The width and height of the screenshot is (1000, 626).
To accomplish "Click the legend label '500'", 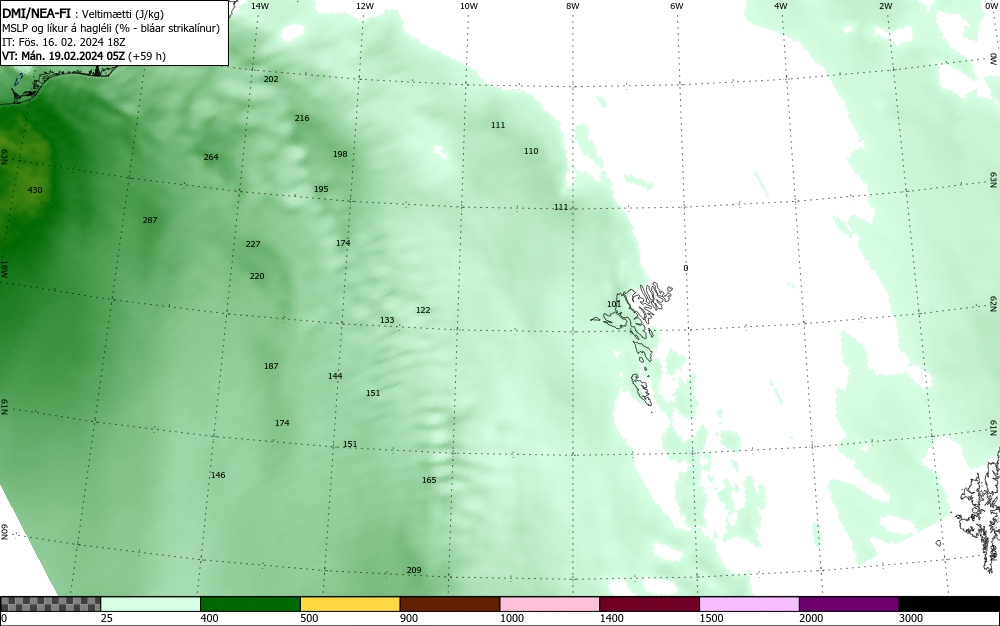I will tap(309, 618).
